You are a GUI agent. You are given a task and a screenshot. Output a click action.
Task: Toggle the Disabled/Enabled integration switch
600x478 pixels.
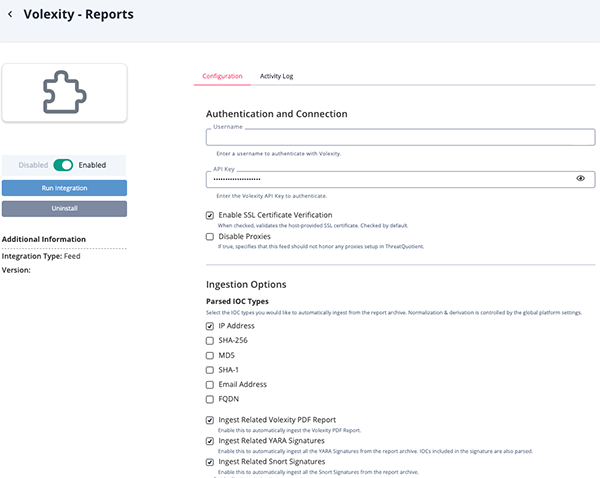(x=63, y=165)
